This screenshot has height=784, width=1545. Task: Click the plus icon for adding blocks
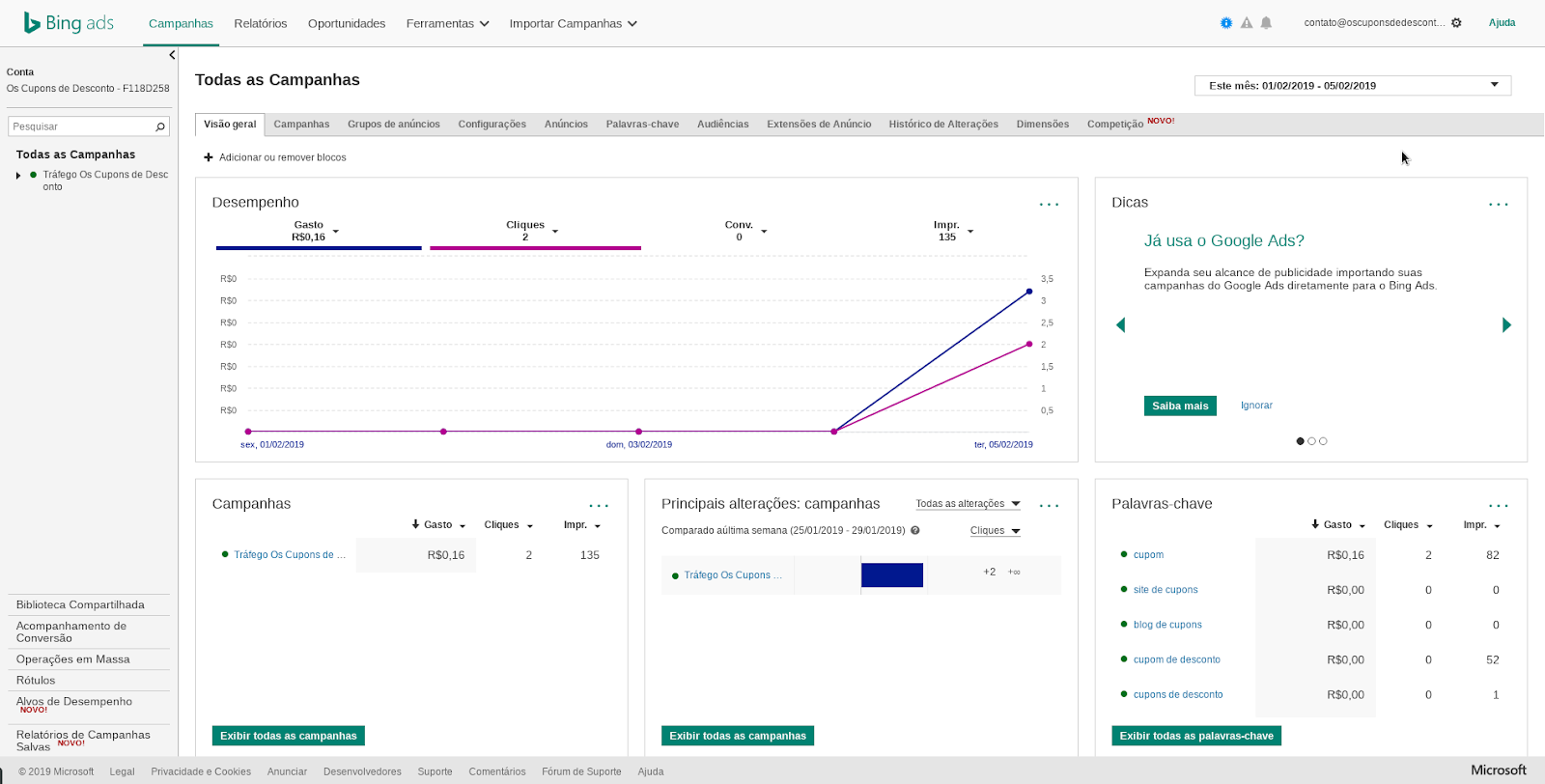tap(208, 157)
